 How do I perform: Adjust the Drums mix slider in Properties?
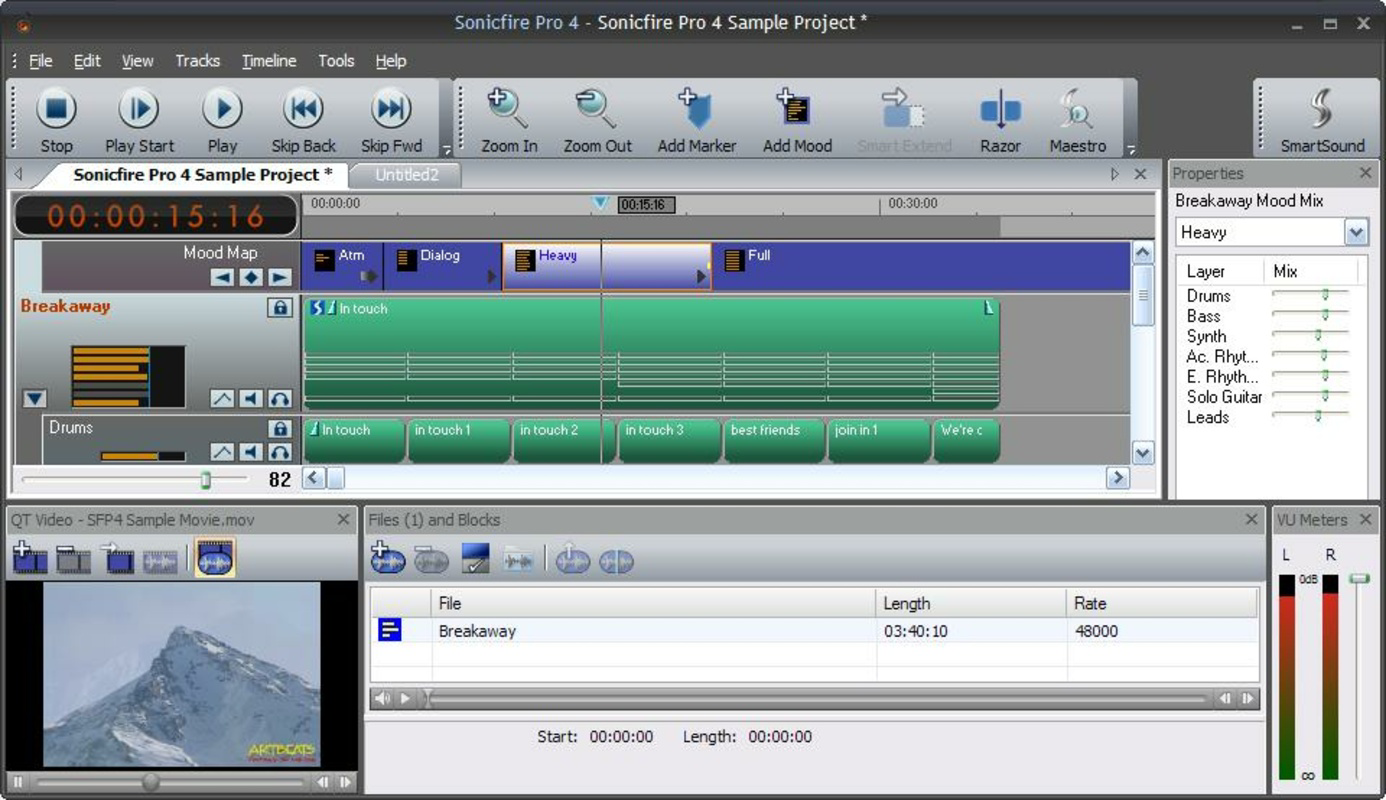click(1325, 296)
